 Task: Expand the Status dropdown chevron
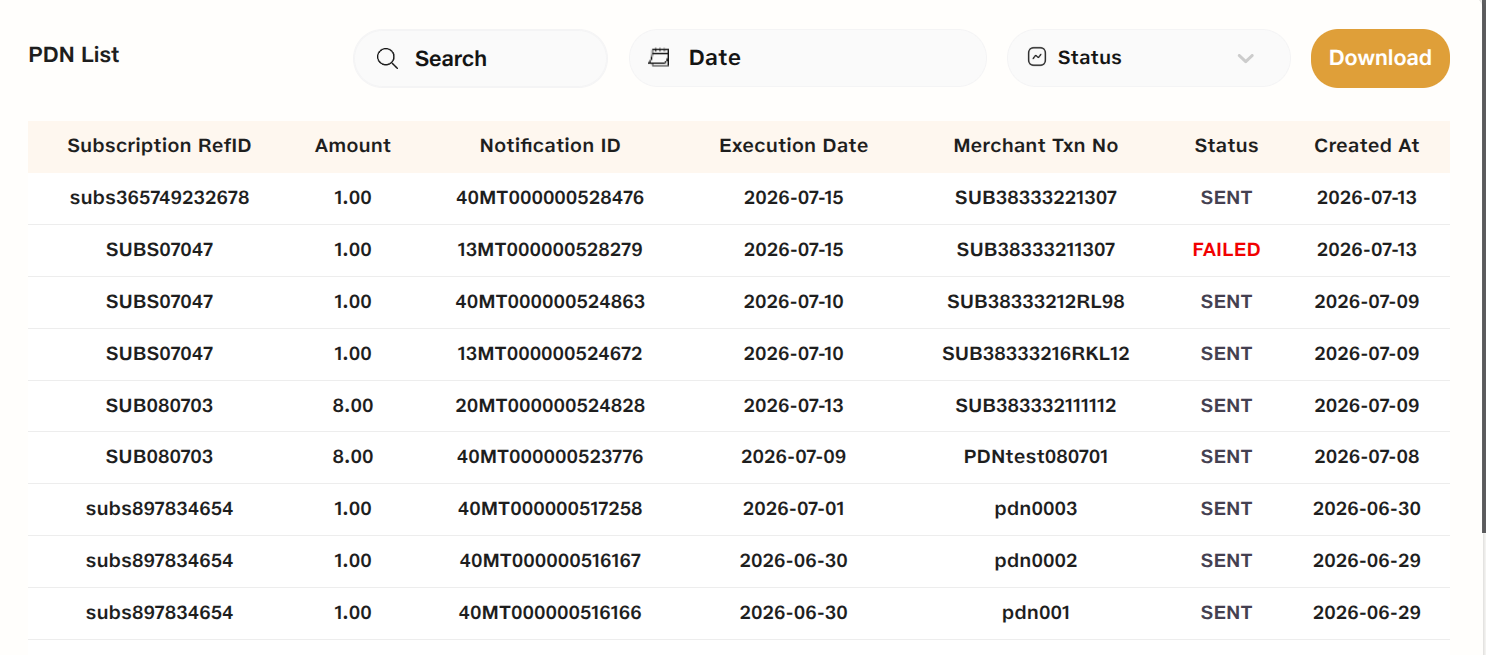pyautogui.click(x=1245, y=58)
